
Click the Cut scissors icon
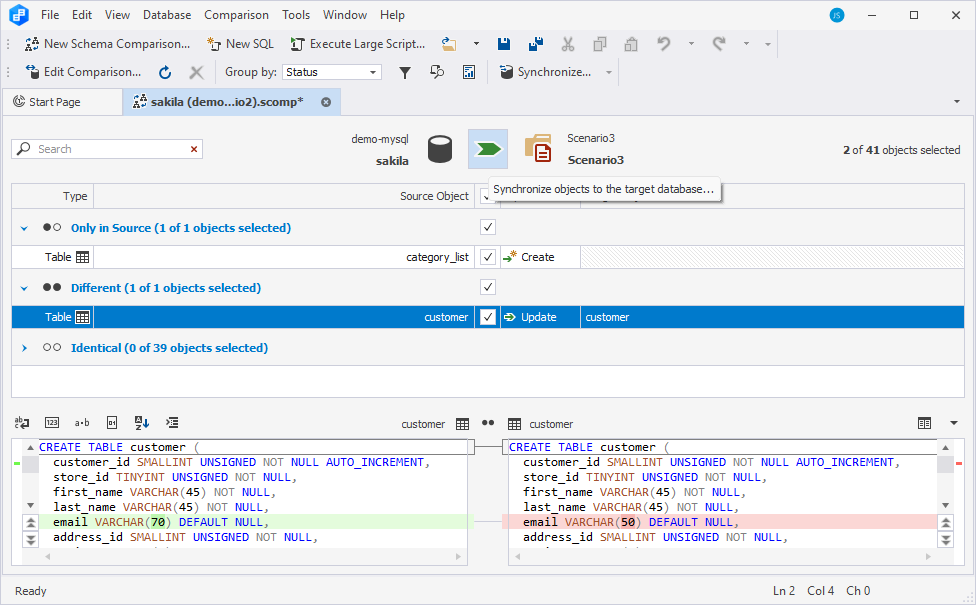(568, 44)
